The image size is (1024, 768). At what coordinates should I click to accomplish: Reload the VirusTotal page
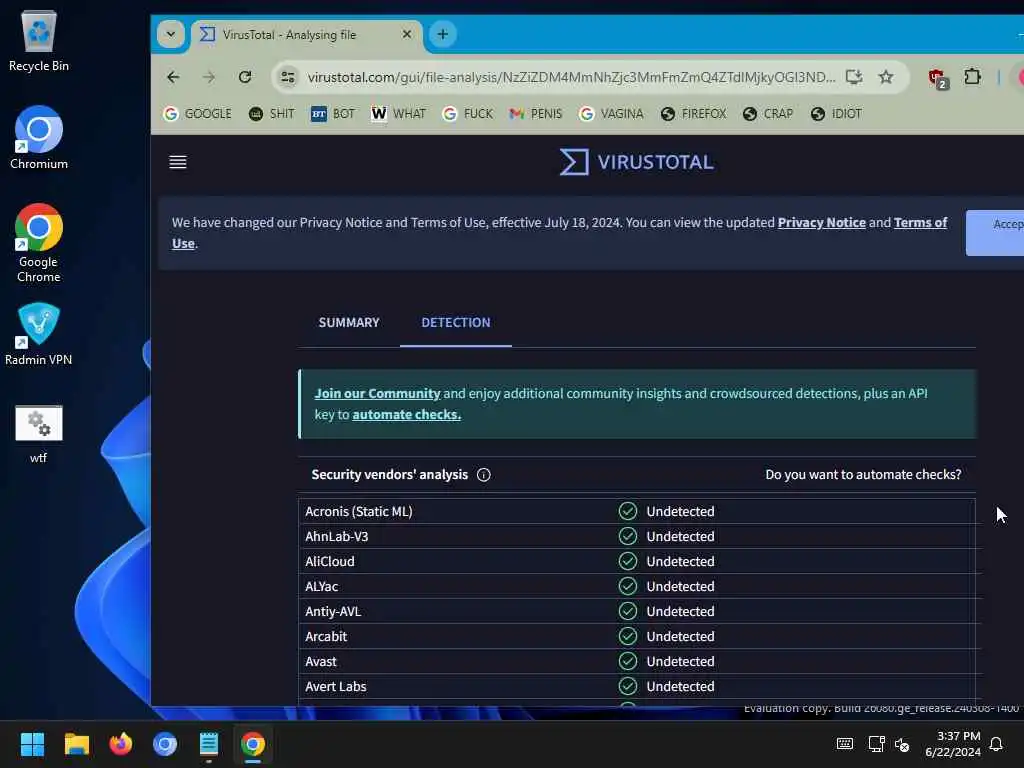coord(245,77)
